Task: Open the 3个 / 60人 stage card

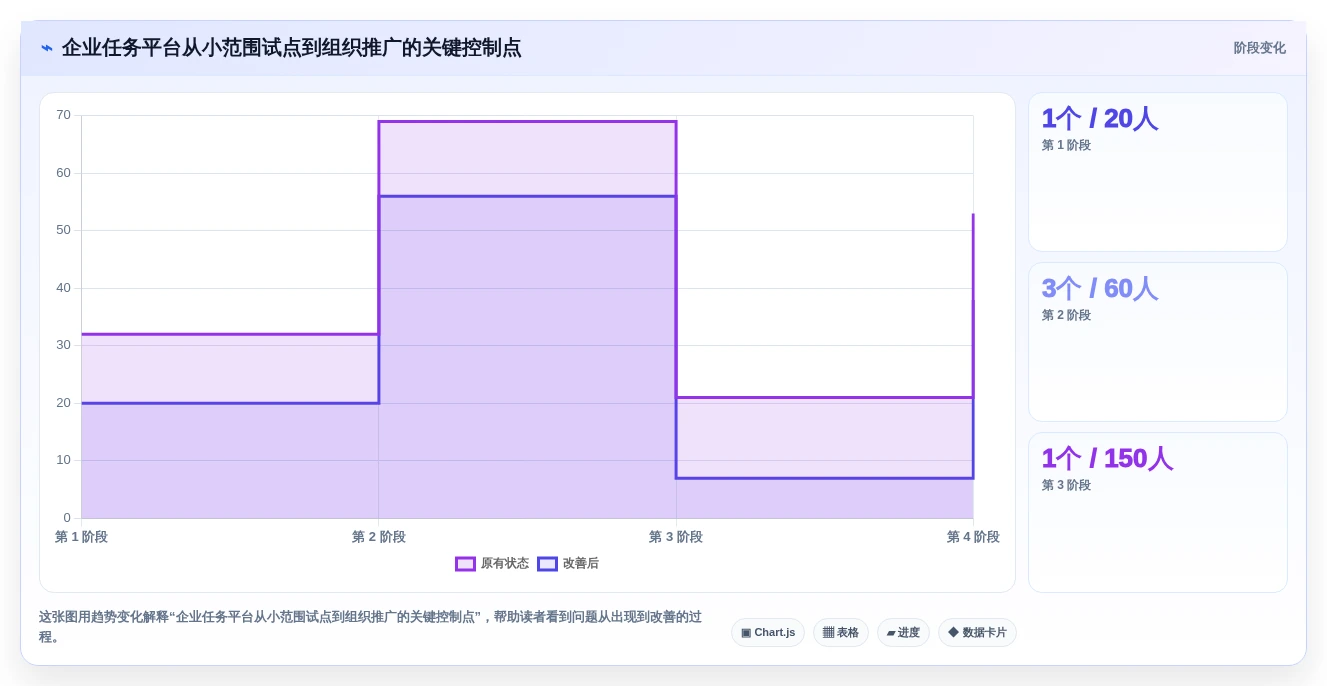Action: 1158,342
